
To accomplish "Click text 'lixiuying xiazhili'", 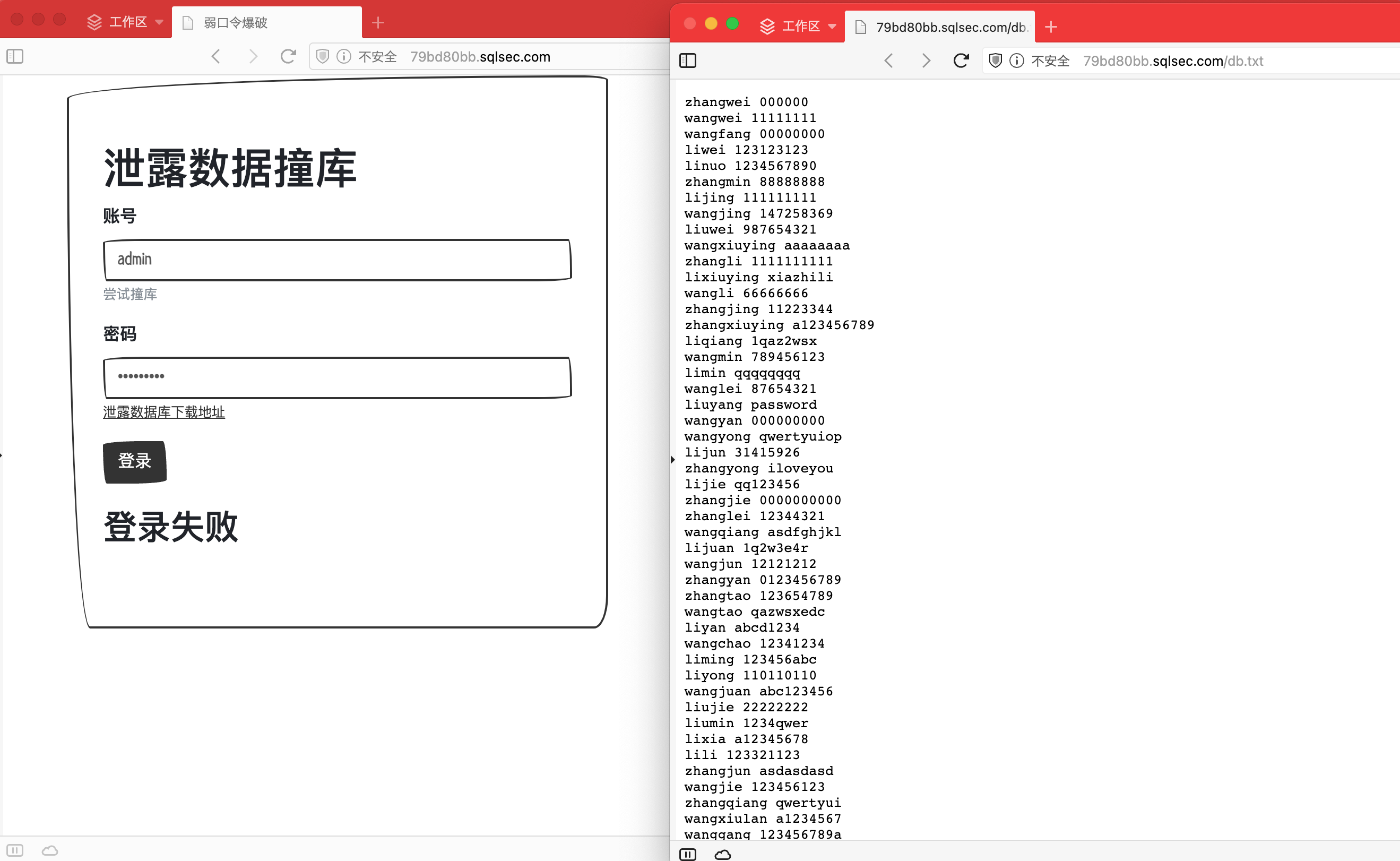I will [759, 277].
